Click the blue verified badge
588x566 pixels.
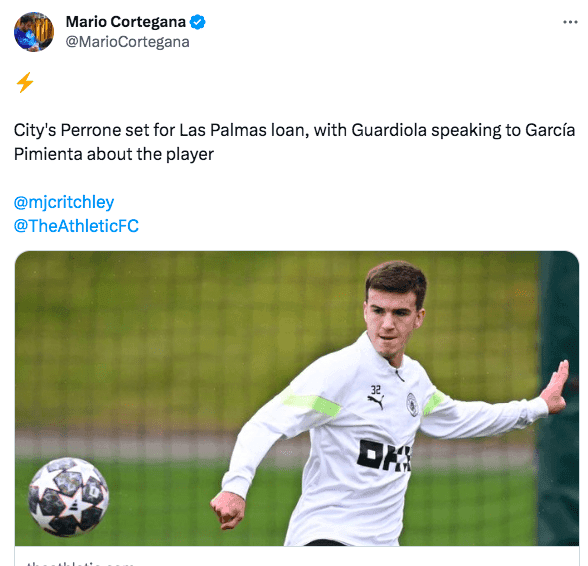(197, 22)
